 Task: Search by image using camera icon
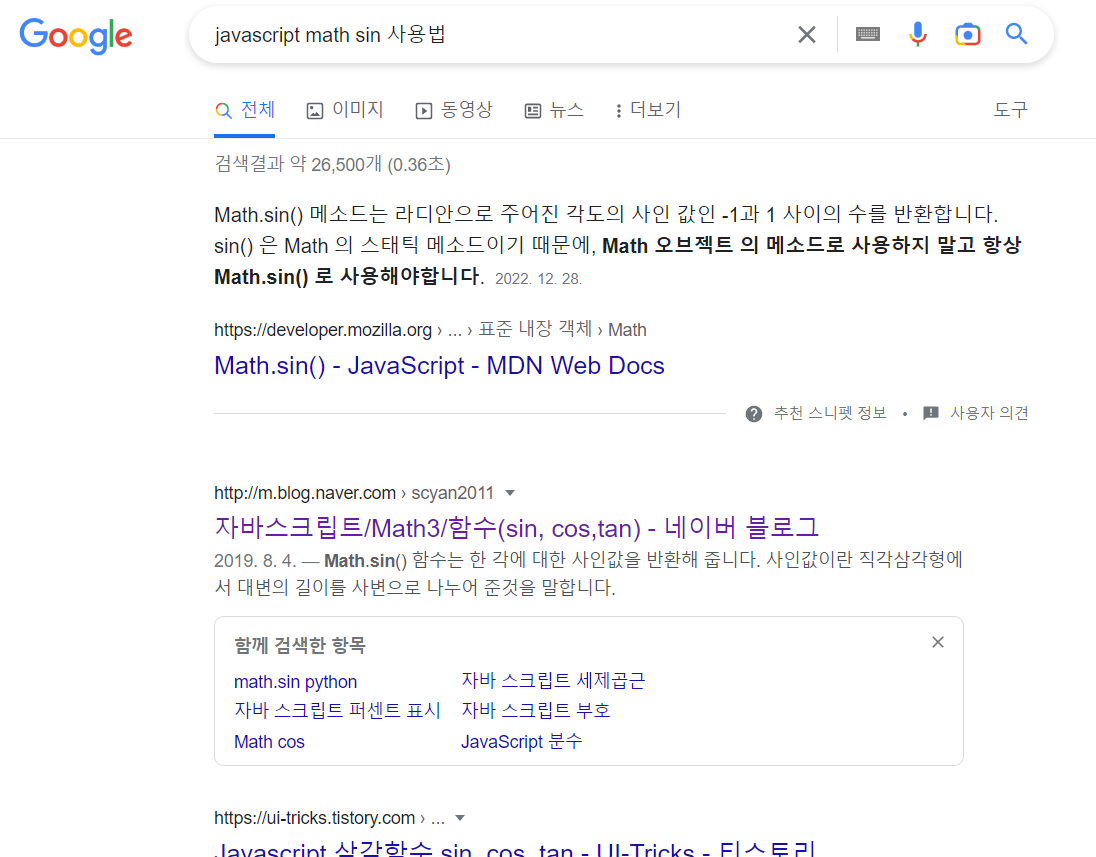pos(967,34)
